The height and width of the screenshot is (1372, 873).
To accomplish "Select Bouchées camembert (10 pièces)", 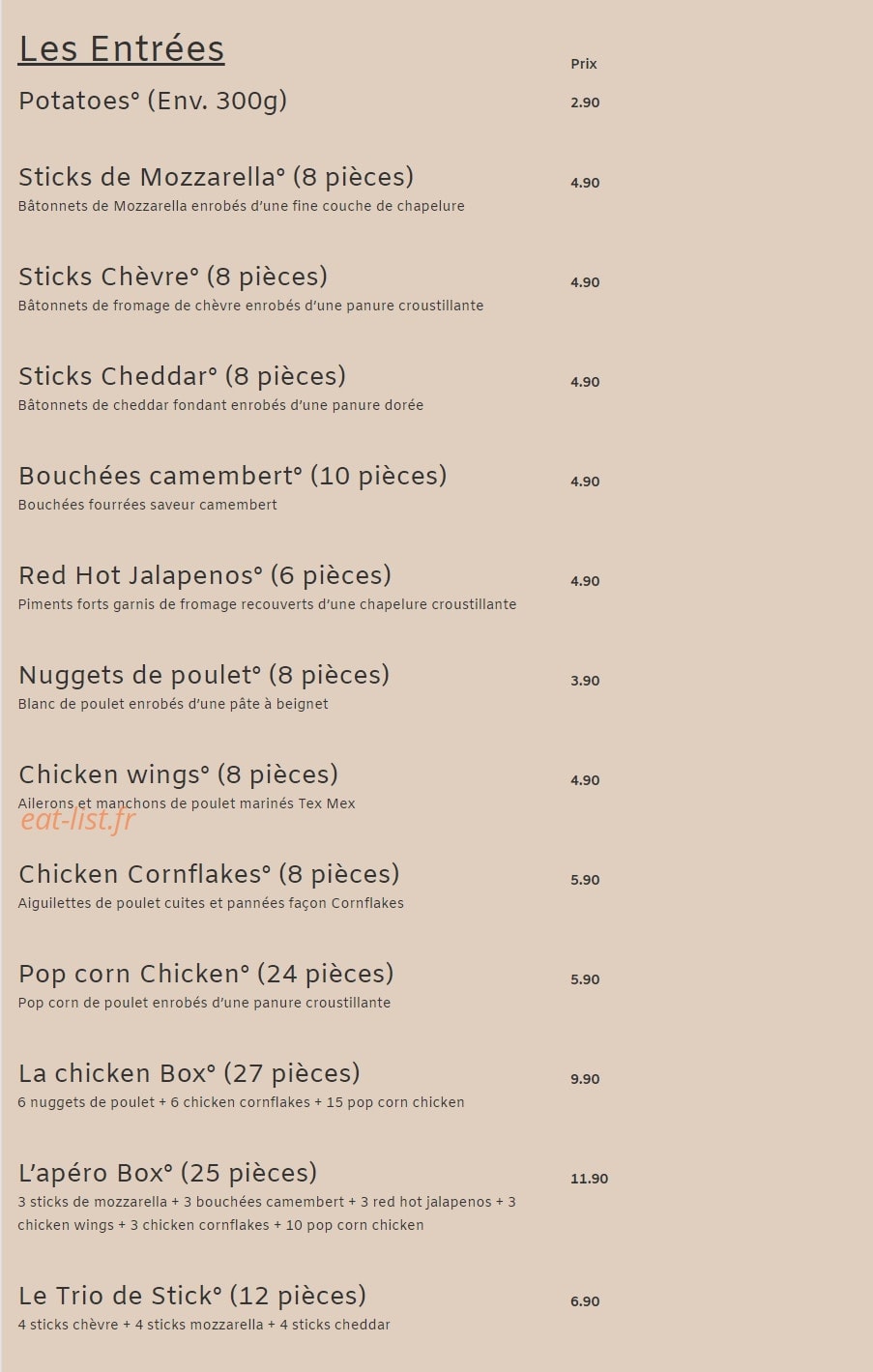I will (233, 476).
